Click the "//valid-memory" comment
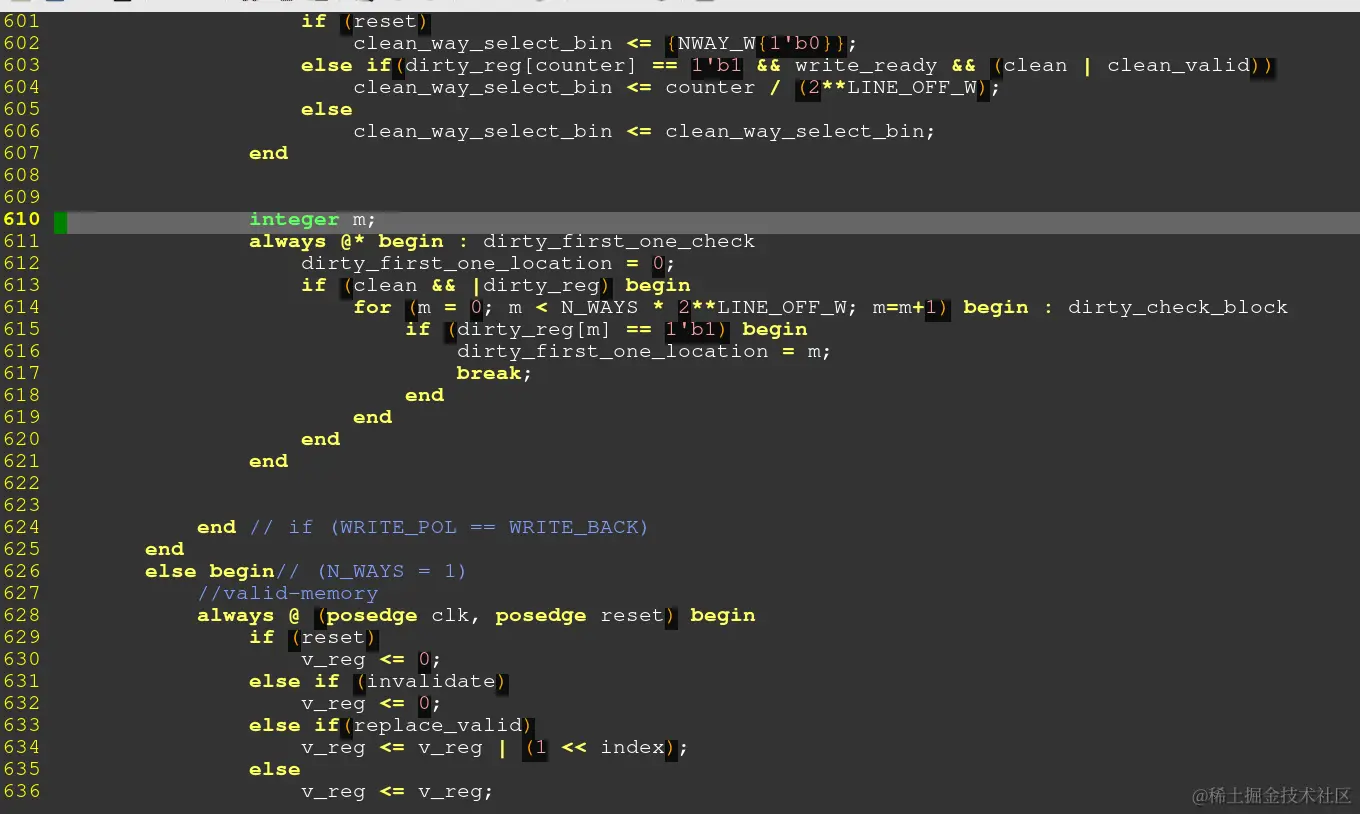 click(288, 594)
